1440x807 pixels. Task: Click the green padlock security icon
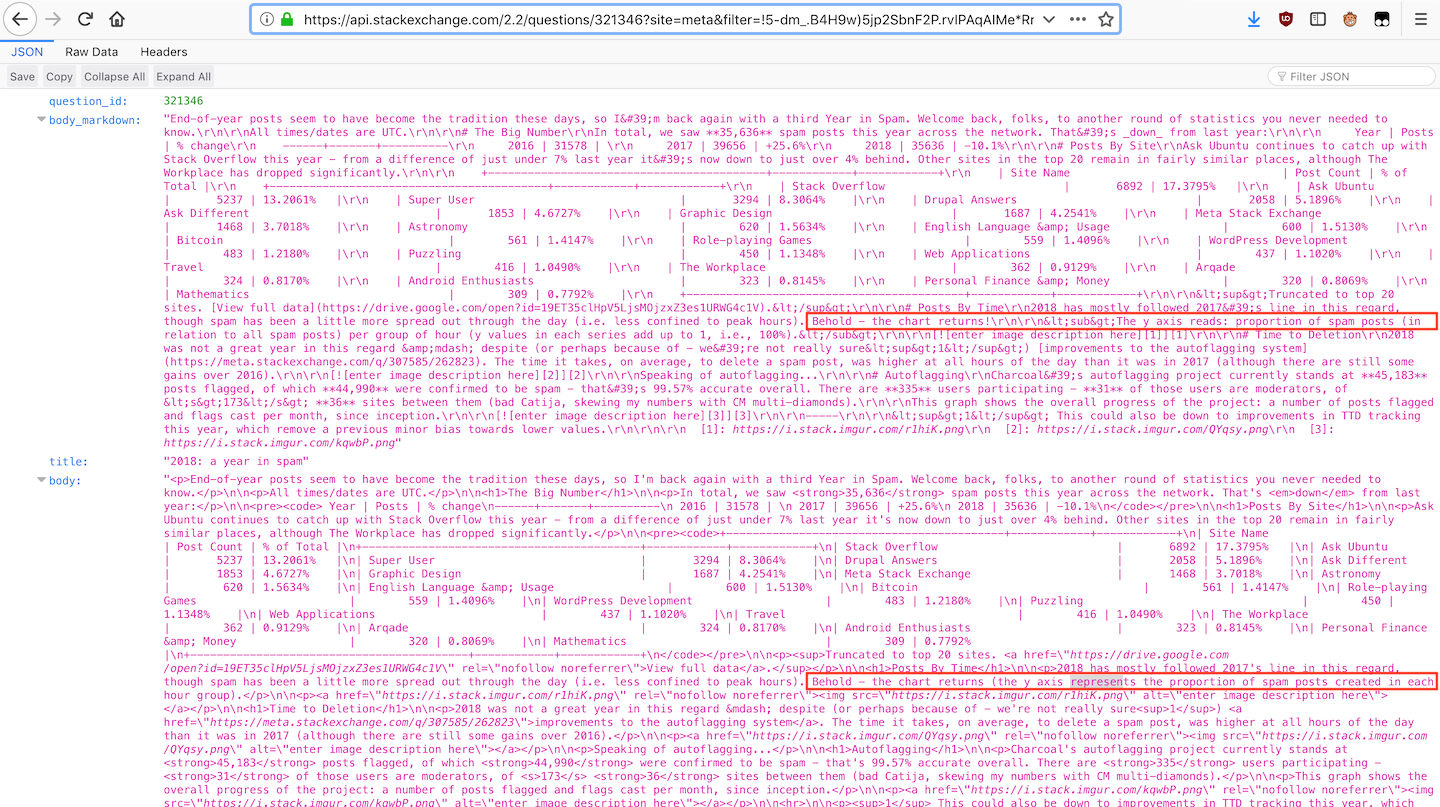287,19
